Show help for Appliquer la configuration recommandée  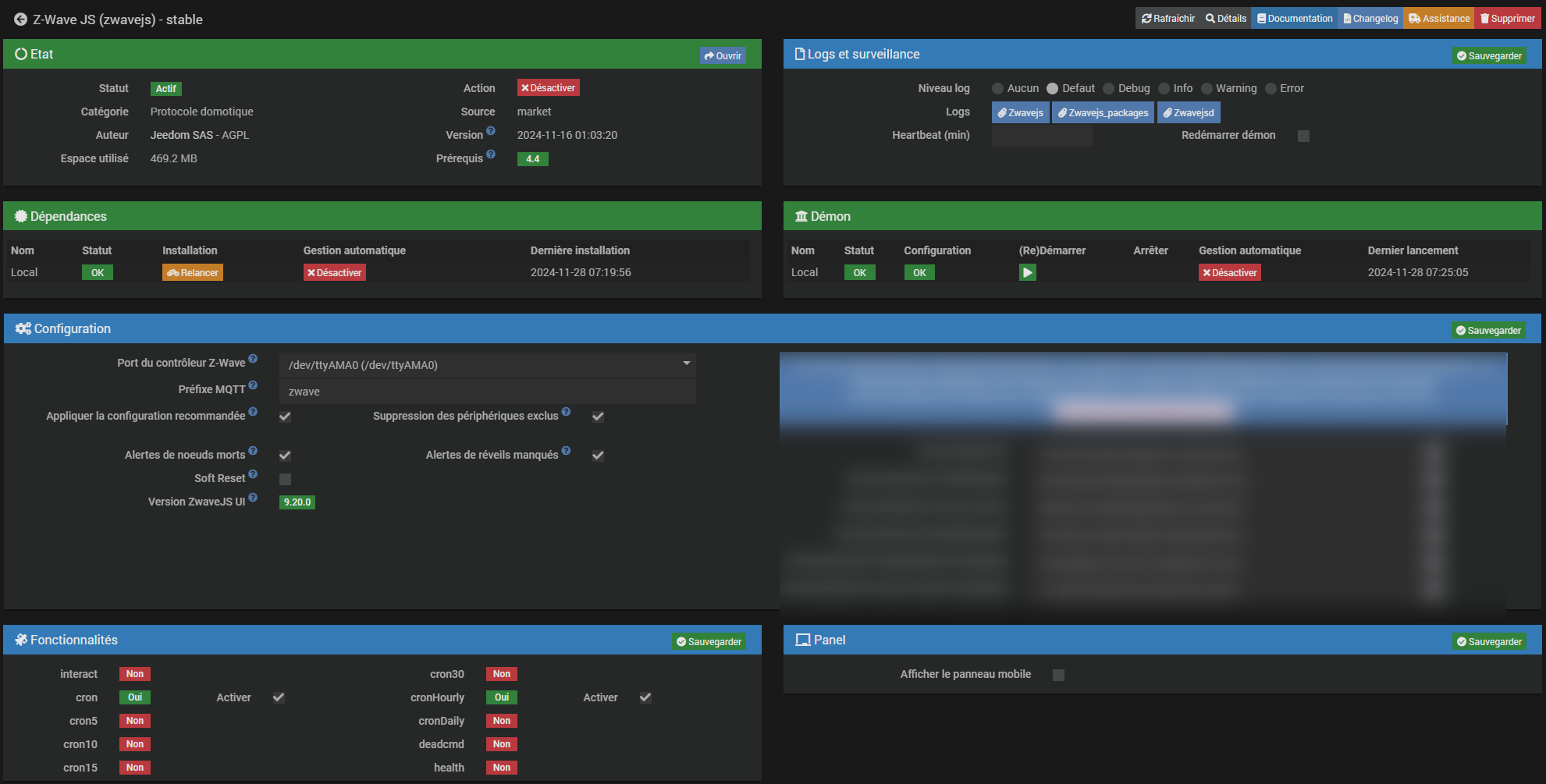253,412
